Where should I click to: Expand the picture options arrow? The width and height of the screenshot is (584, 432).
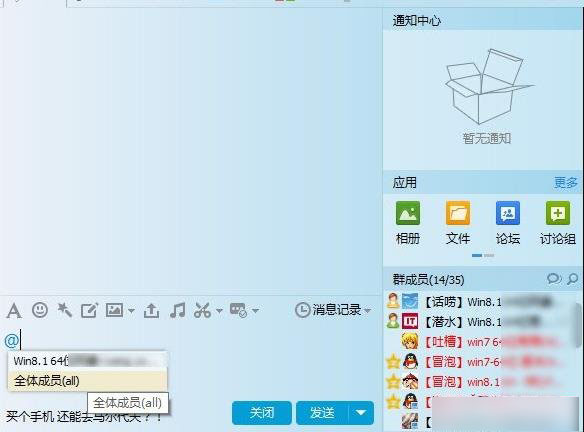tap(131, 310)
